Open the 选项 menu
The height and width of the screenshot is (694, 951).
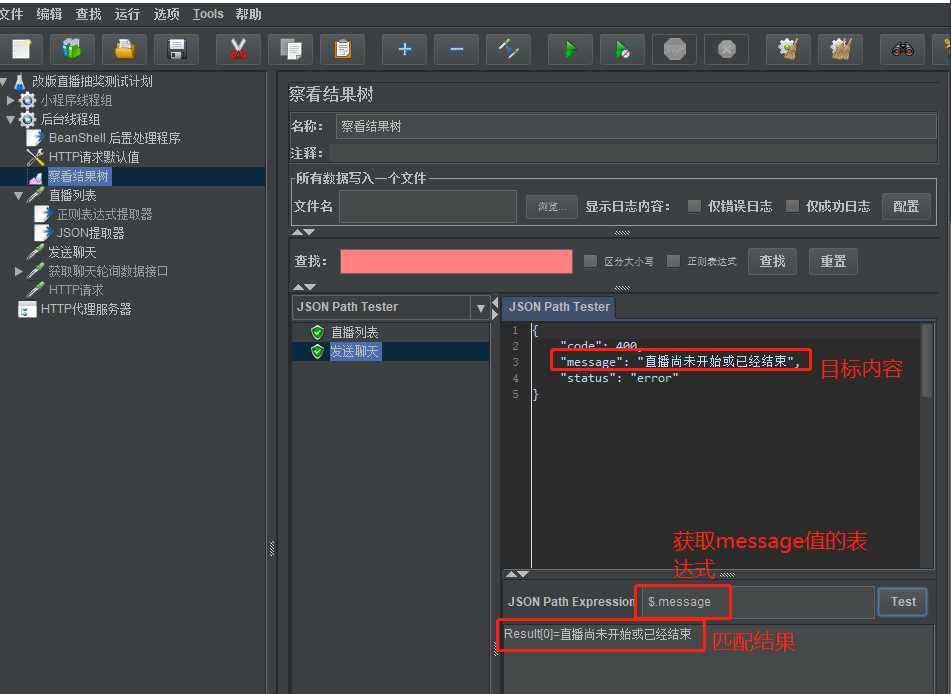point(167,14)
